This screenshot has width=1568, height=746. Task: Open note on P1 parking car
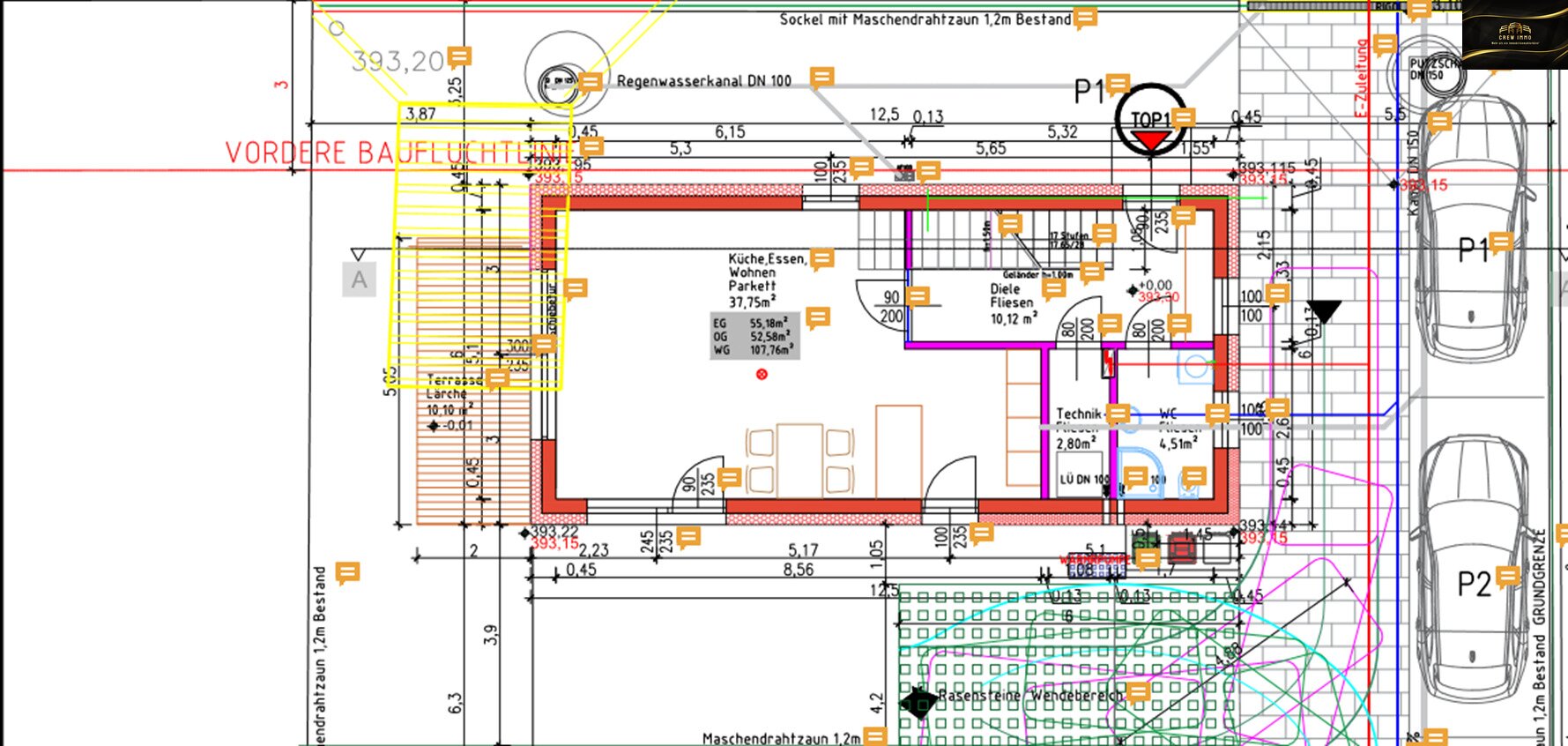coord(1500,242)
